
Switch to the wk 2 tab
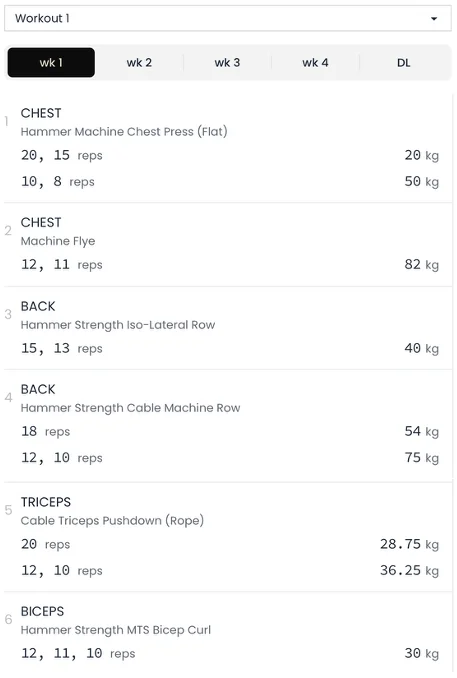[x=139, y=63]
